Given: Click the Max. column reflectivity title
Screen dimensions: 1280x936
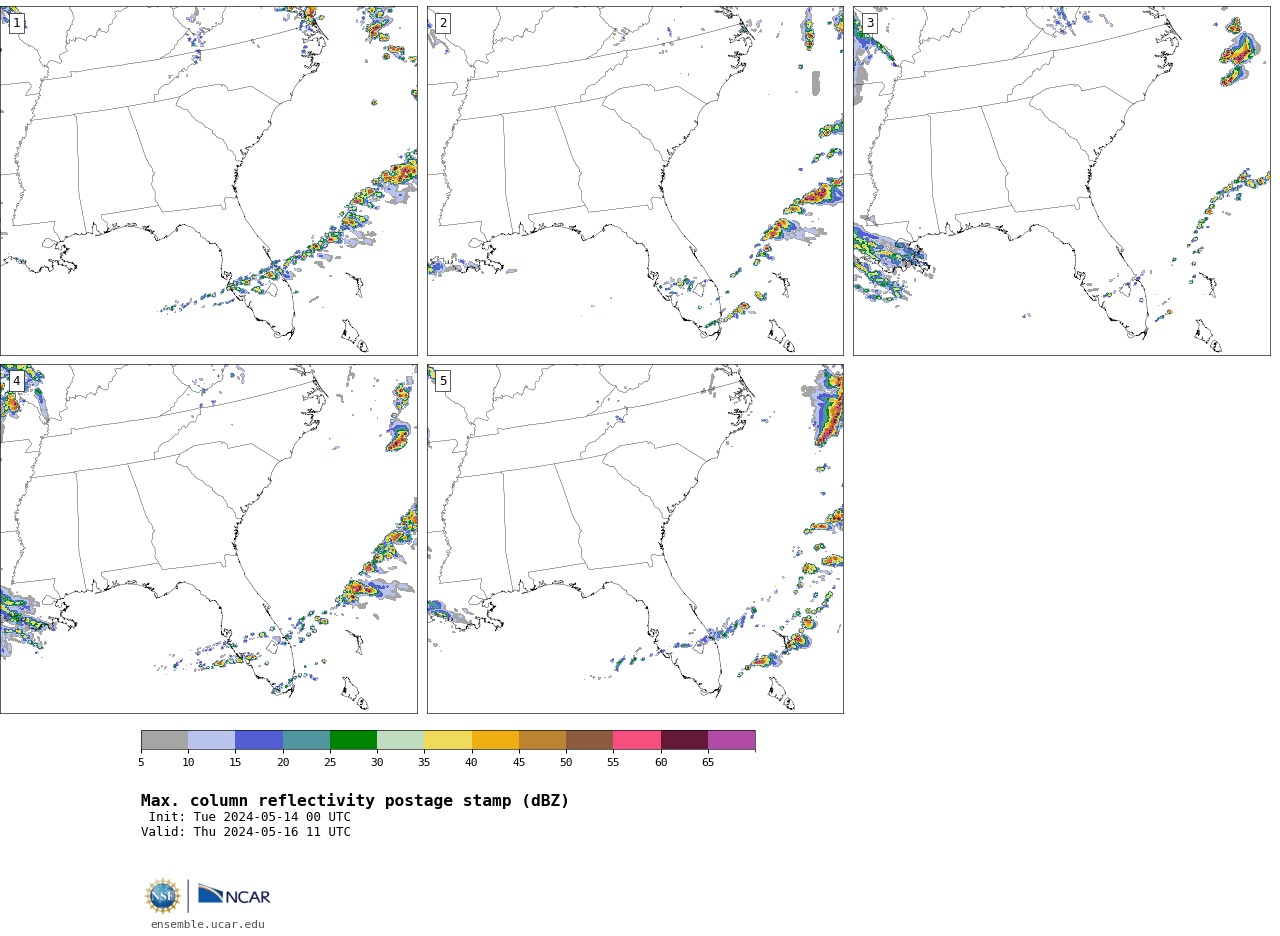Looking at the screenshot, I should [x=355, y=801].
